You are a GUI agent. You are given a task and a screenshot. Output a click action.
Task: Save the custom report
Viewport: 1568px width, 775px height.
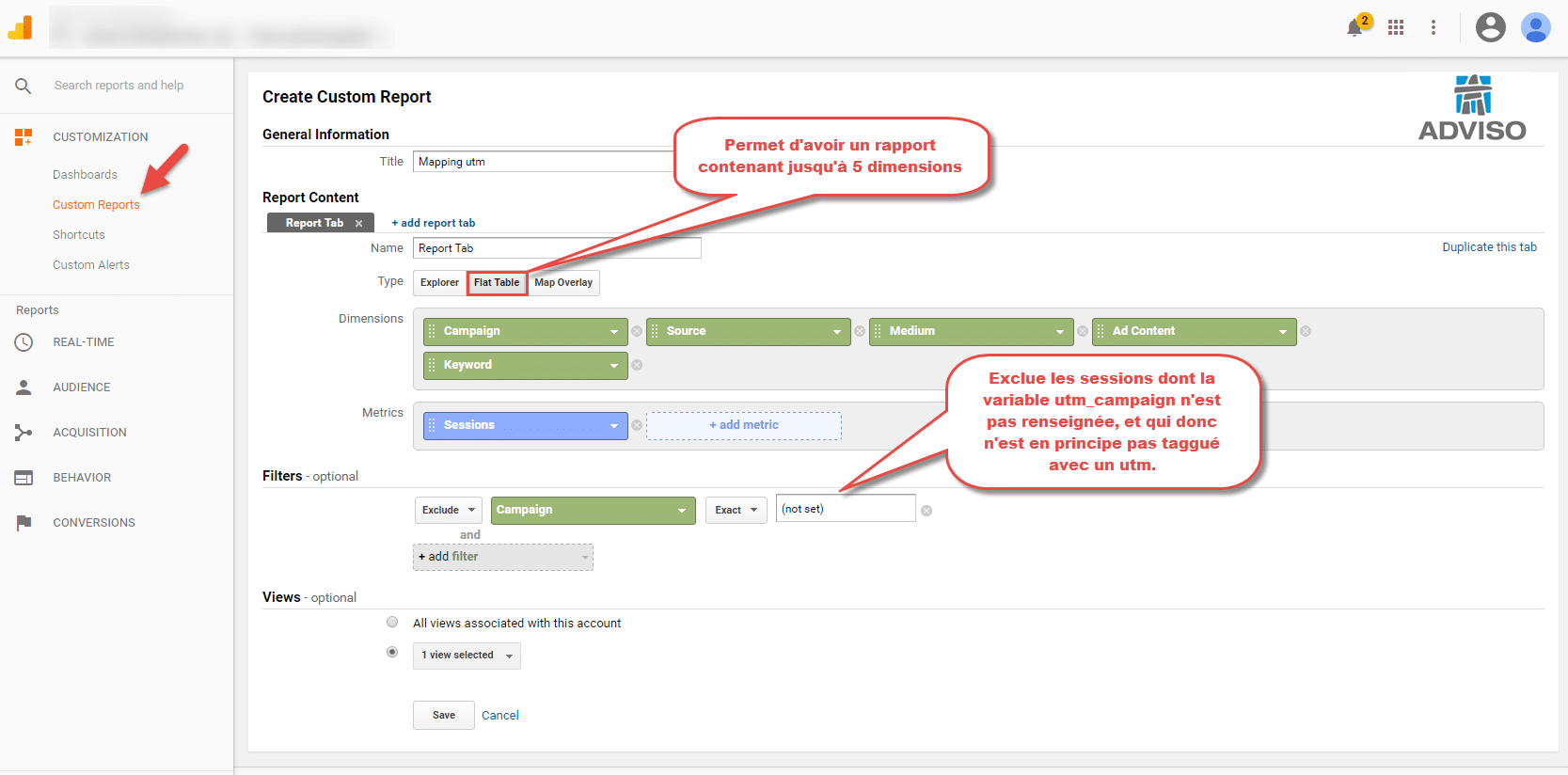click(x=443, y=715)
